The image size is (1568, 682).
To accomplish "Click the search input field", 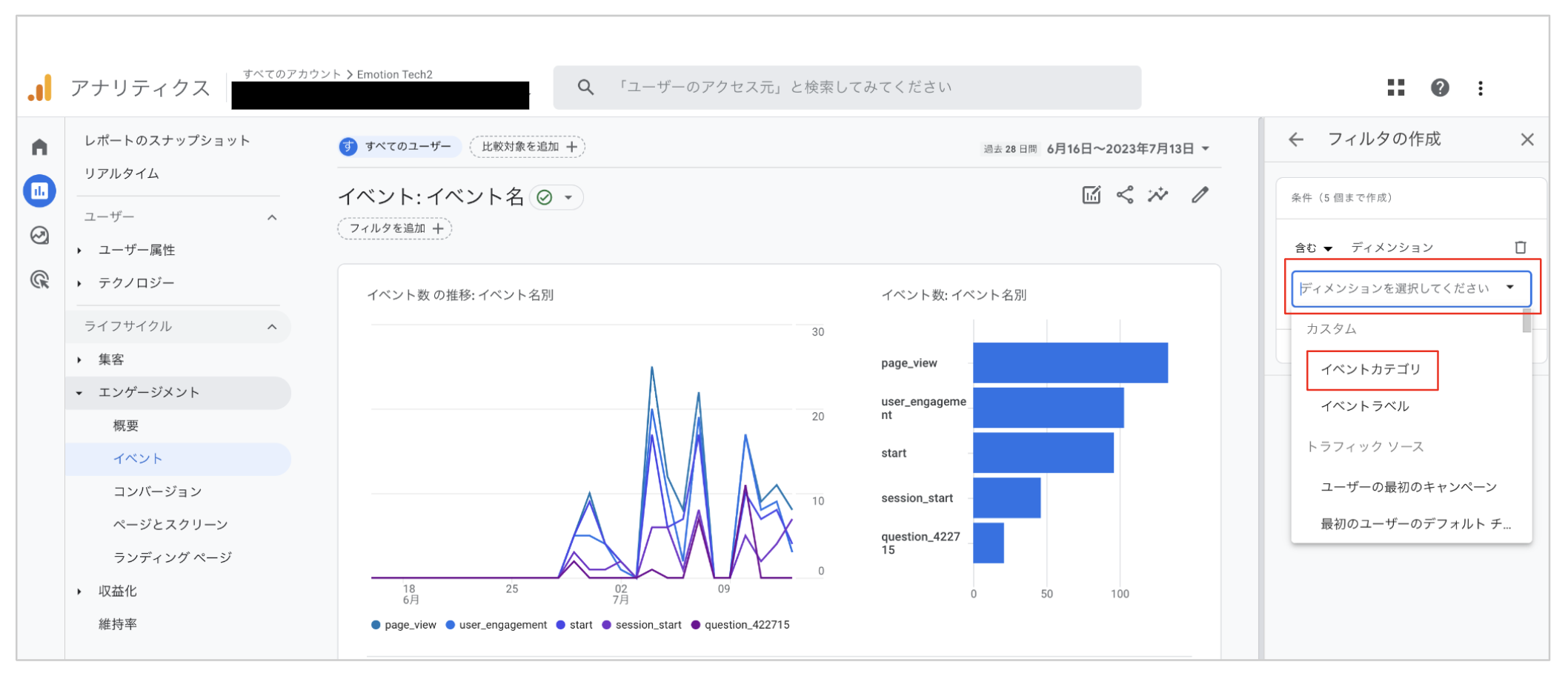I will pos(847,87).
